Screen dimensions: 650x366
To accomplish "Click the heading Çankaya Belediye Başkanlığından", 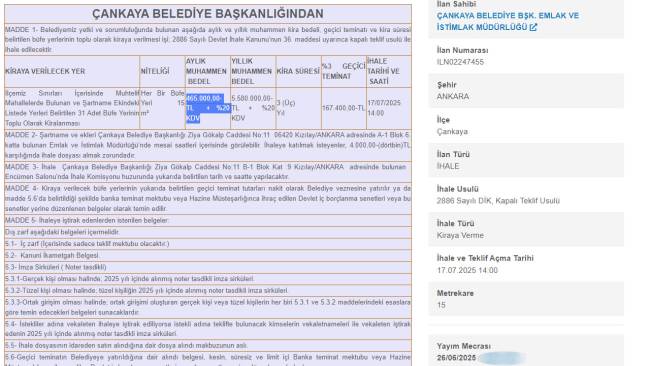I will (208, 14).
